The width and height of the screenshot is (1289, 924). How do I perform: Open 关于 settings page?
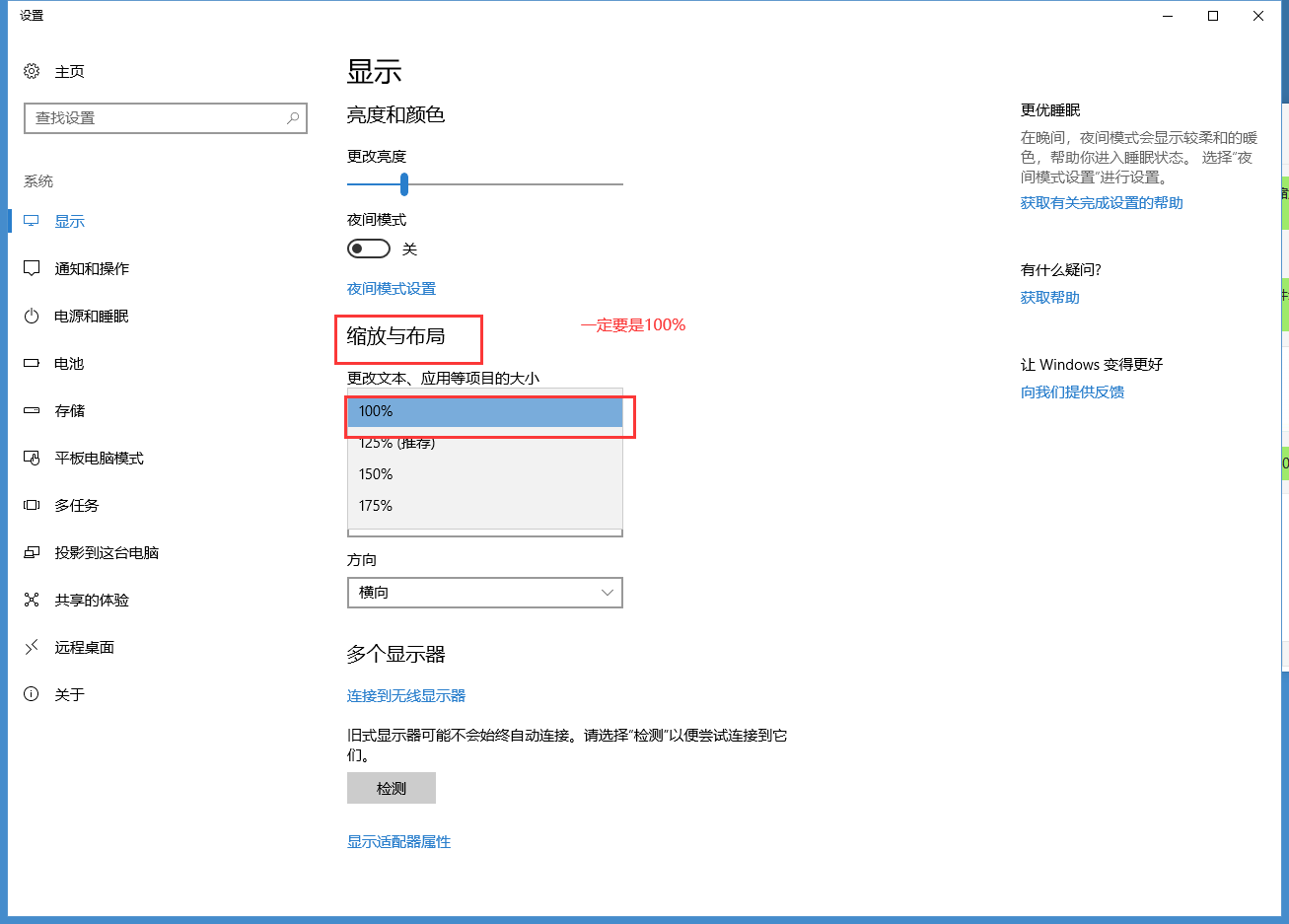pos(69,695)
